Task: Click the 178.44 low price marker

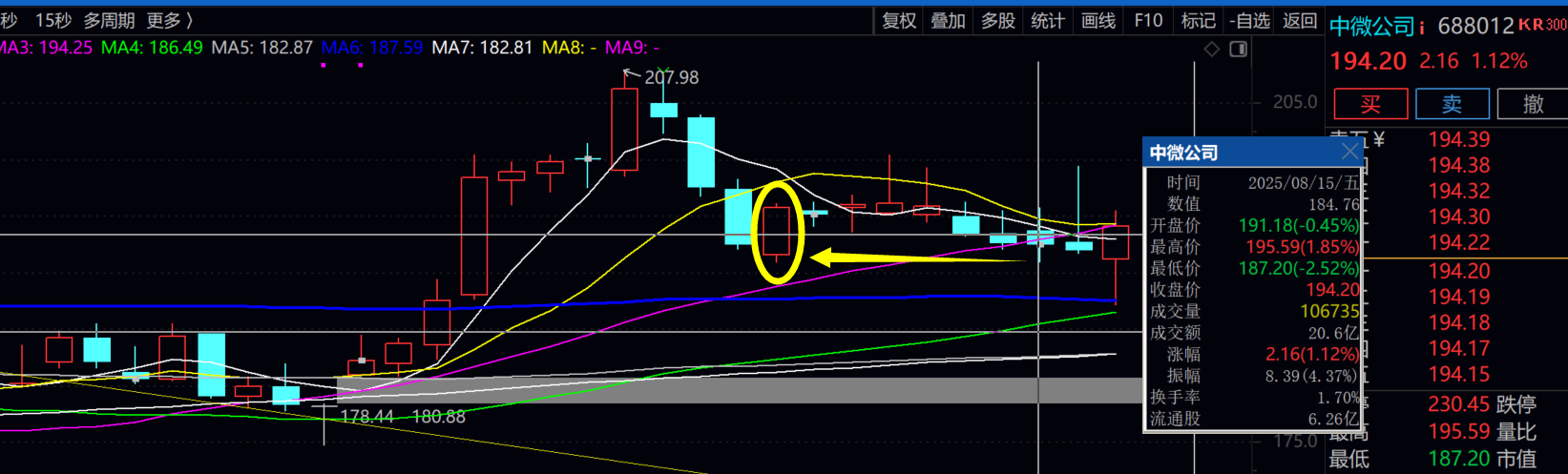Action: click(366, 417)
